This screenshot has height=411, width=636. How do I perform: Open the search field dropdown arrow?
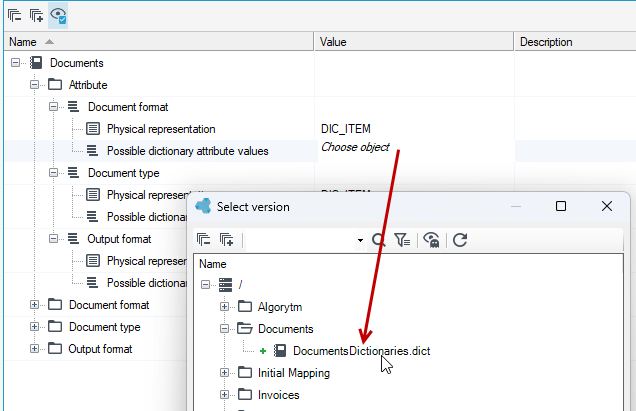pos(360,240)
